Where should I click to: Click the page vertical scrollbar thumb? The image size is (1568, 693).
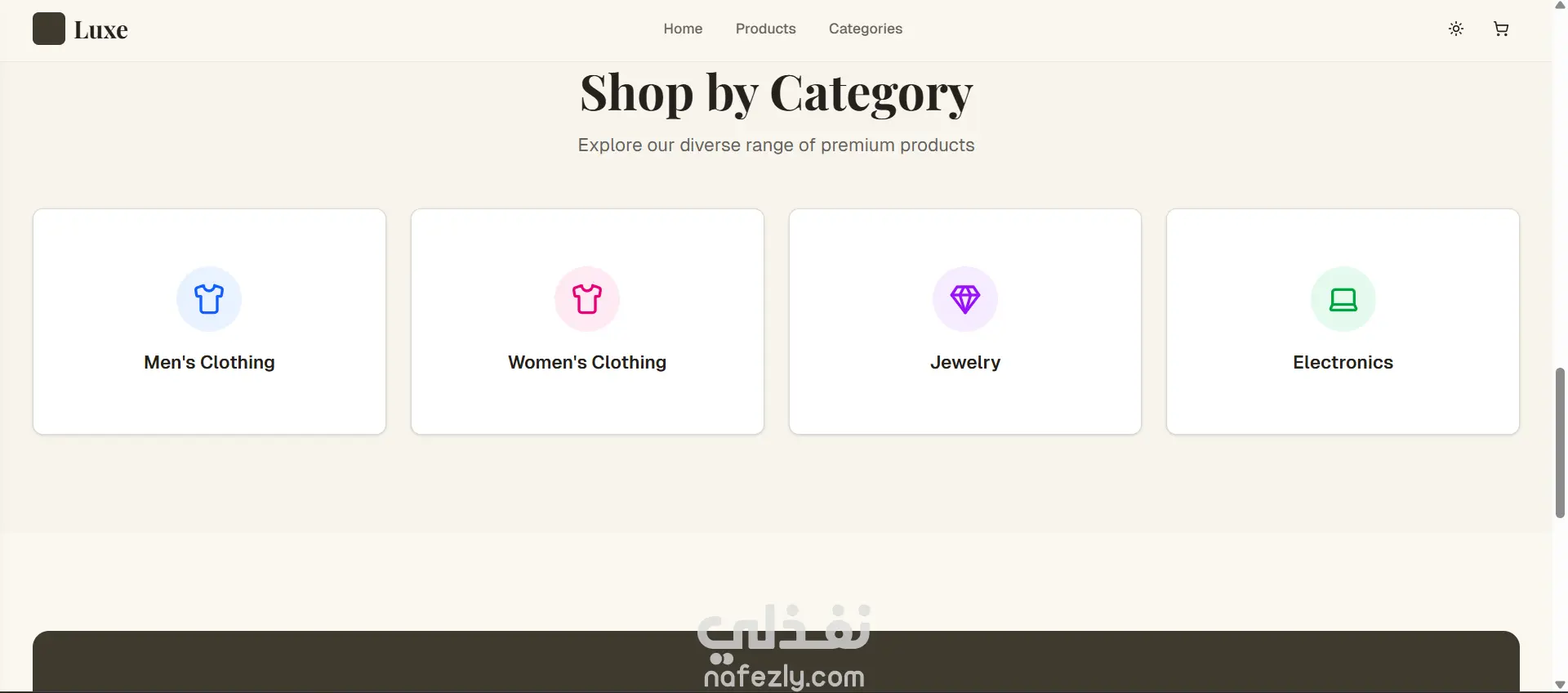coord(1560,443)
